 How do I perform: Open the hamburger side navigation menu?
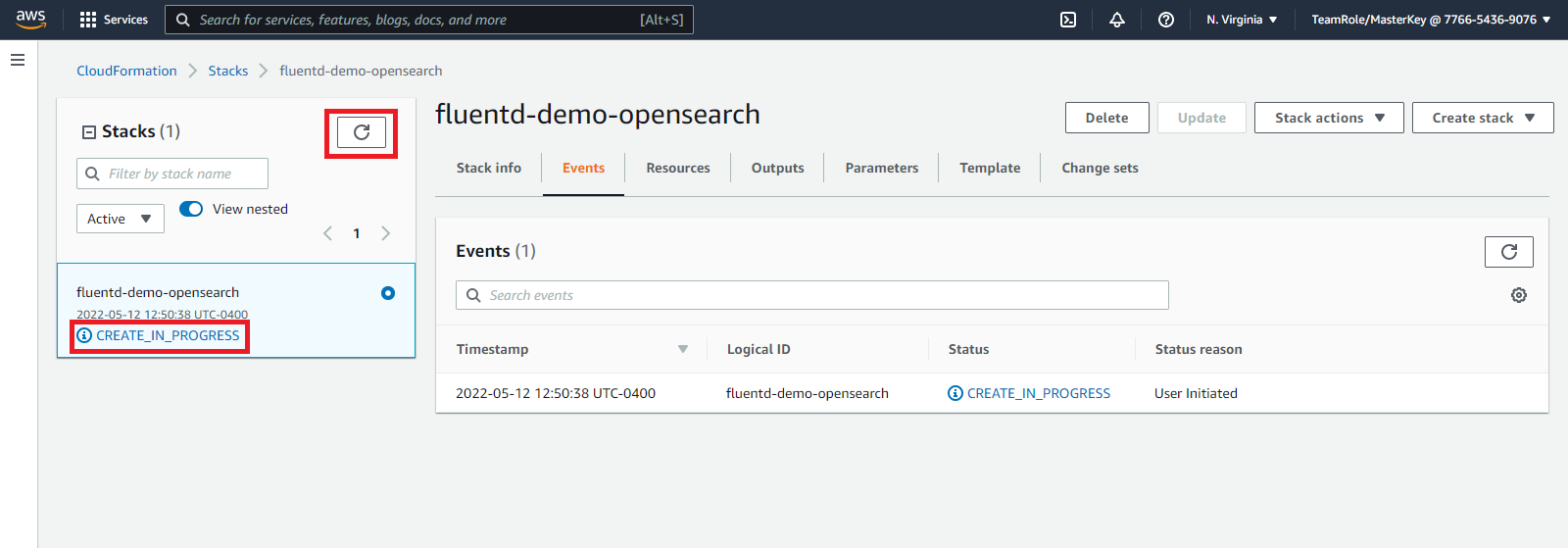(18, 60)
